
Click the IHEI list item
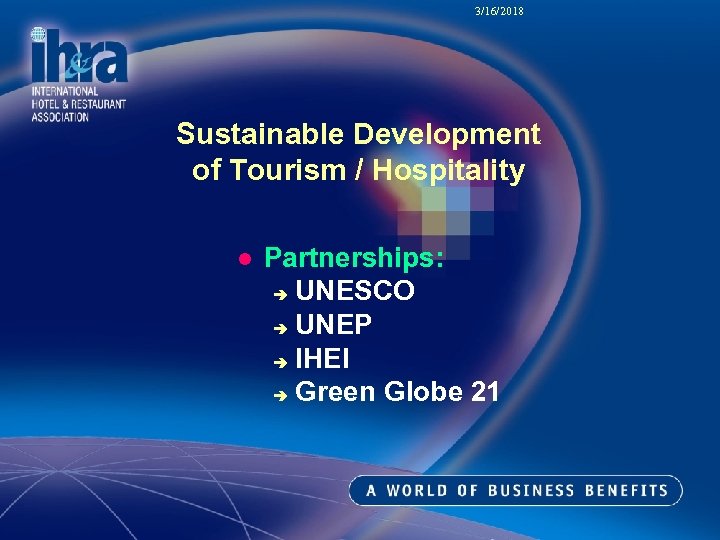[x=322, y=358]
